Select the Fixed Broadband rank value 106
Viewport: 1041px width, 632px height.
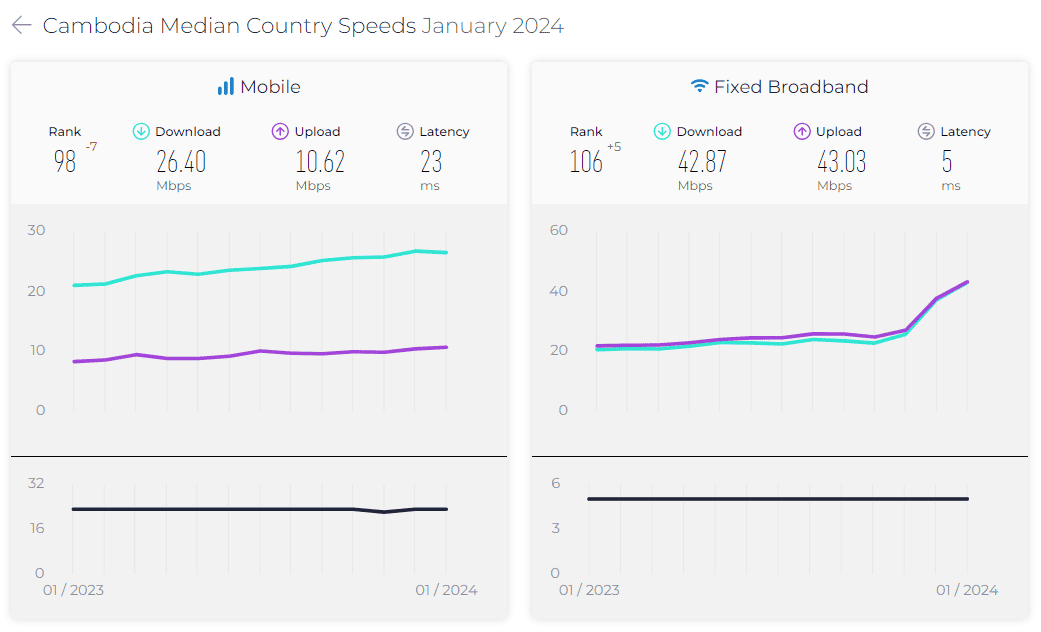click(x=585, y=162)
